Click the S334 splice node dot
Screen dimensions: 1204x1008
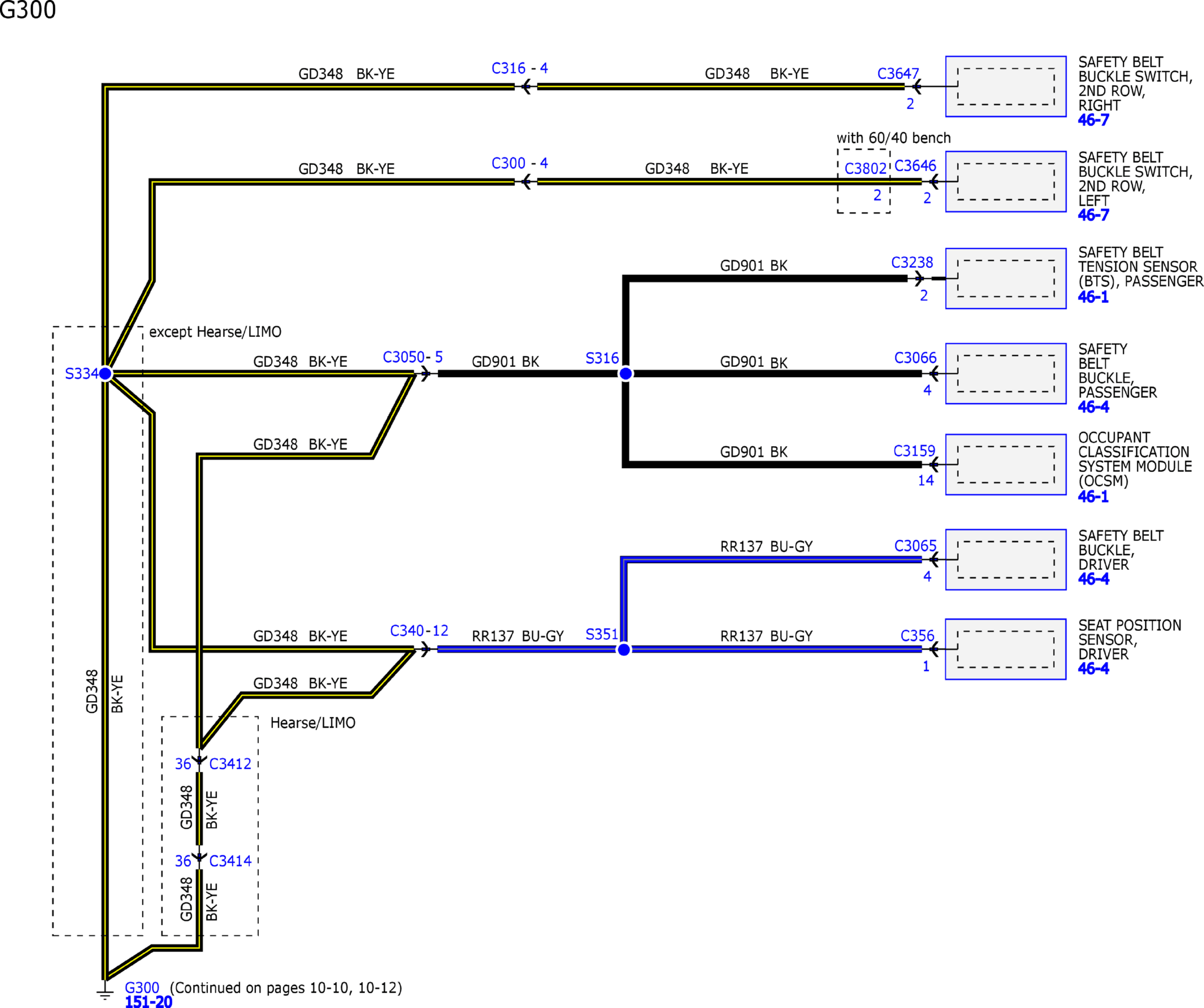click(106, 374)
